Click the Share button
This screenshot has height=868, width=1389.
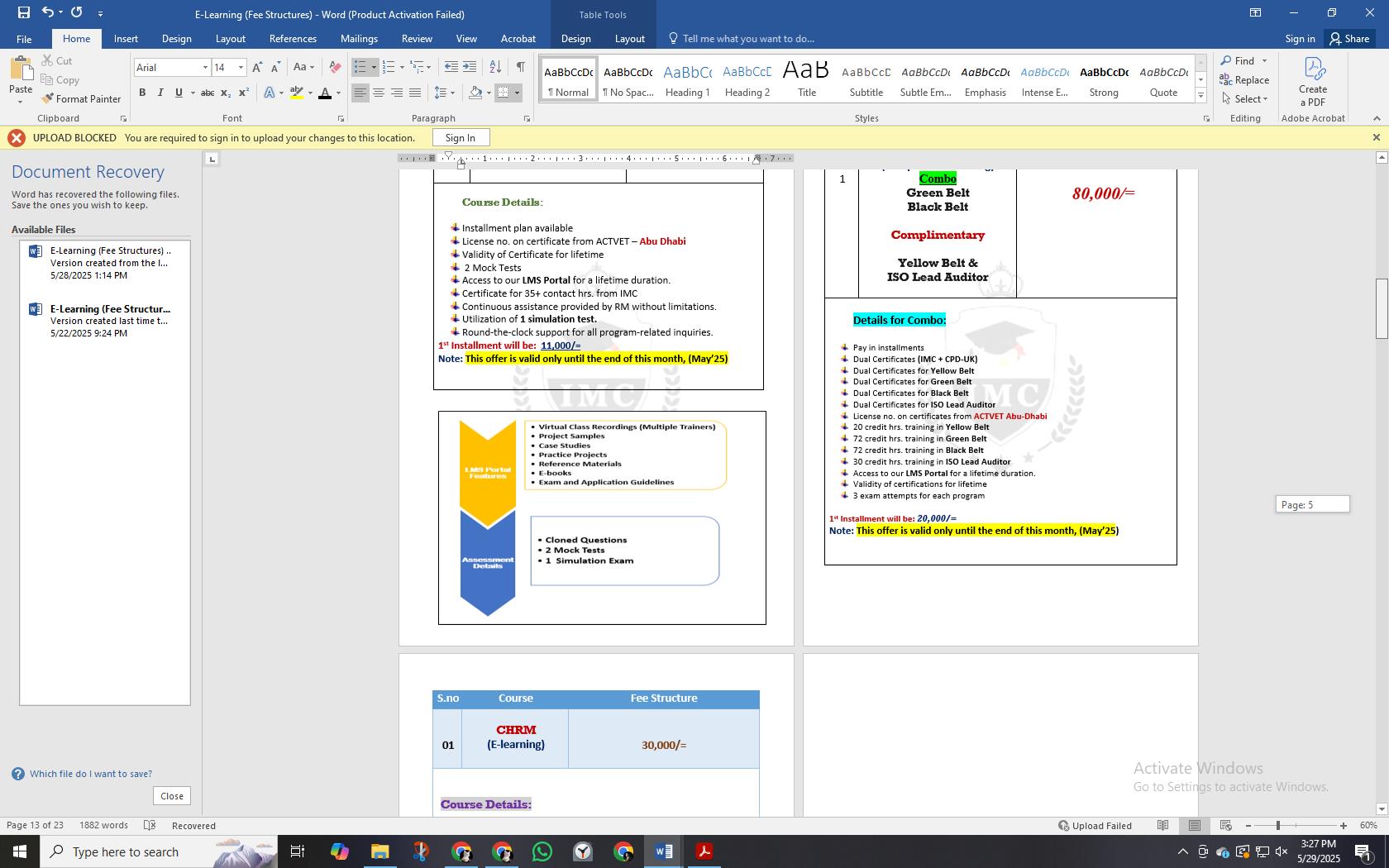point(1349,39)
